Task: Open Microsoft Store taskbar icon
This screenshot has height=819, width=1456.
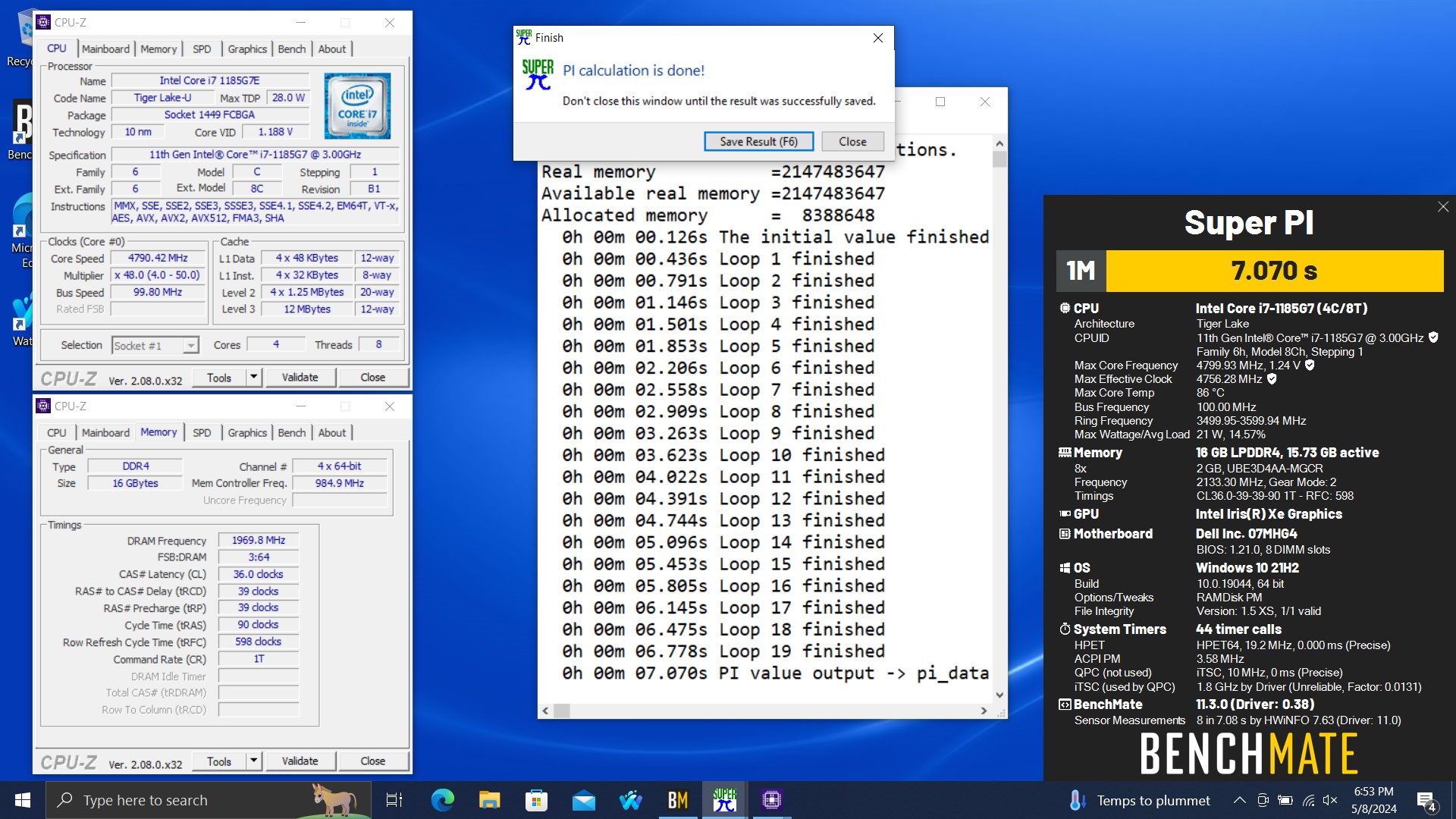Action: 536,800
